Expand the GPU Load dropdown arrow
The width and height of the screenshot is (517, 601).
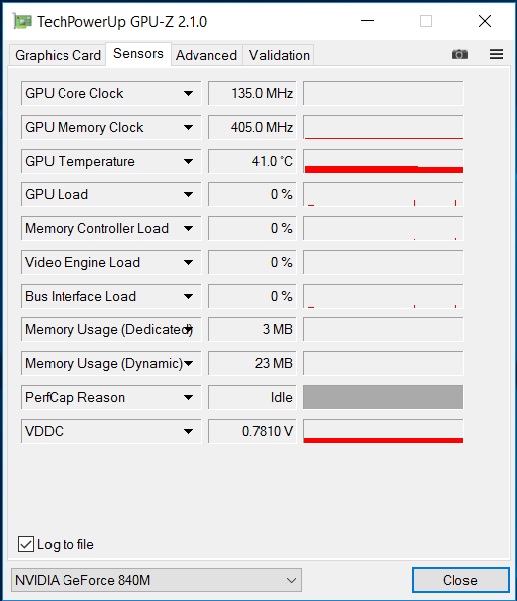(188, 194)
